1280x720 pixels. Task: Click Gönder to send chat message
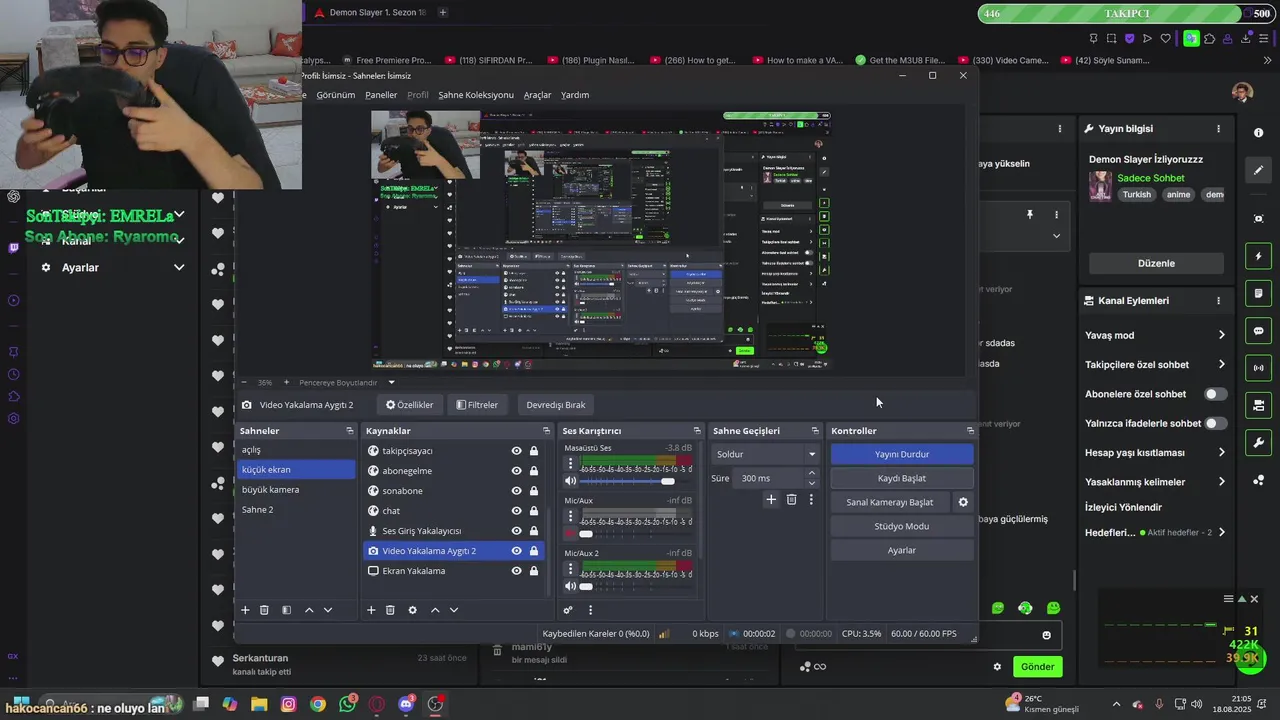(1037, 667)
